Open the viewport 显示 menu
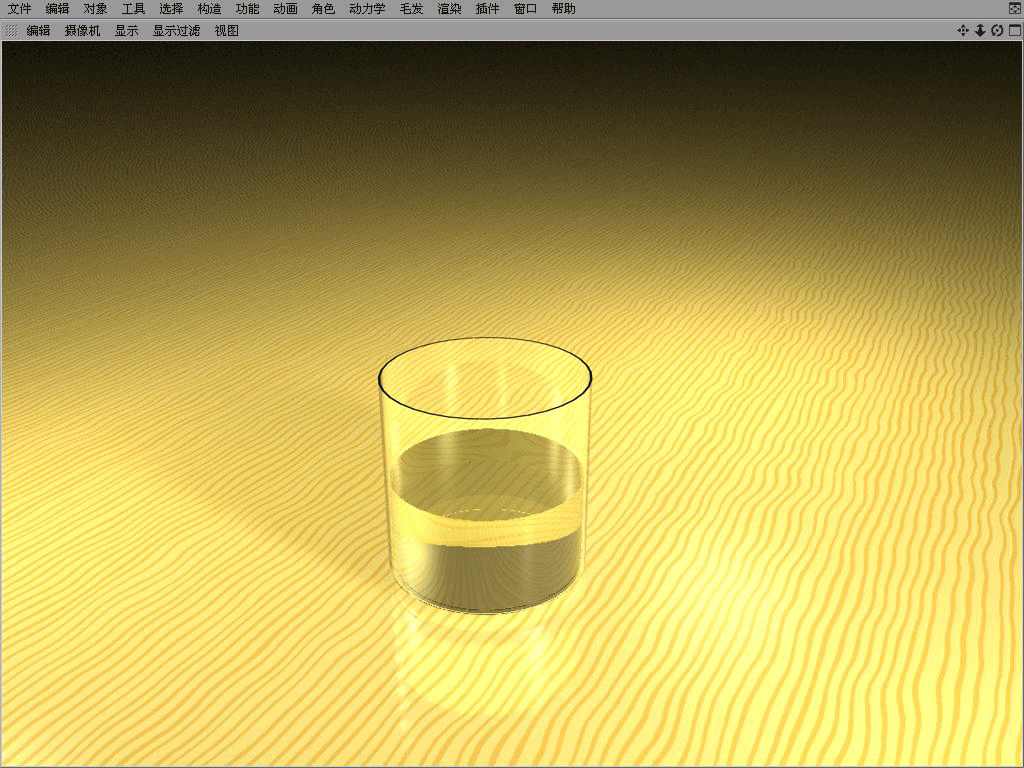This screenshot has height=768, width=1024. coord(126,31)
